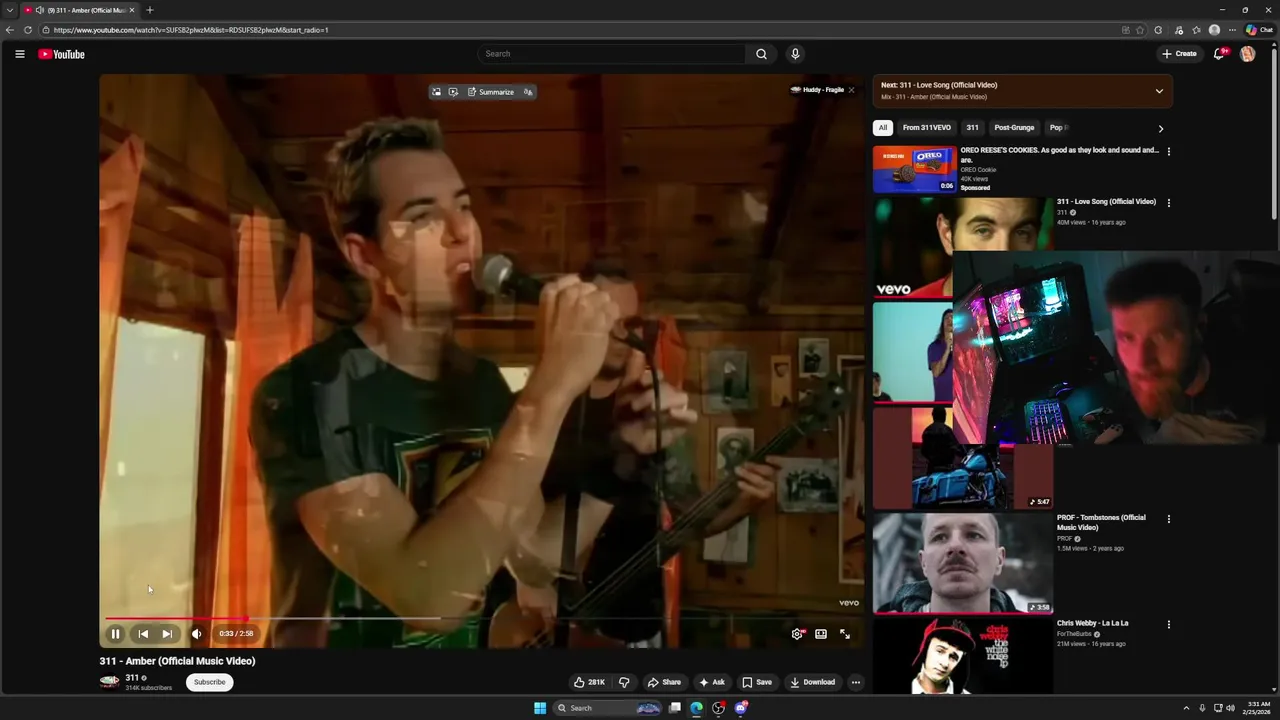Open Edge settings and more menu
The height and width of the screenshot is (720, 1280).
click(1232, 30)
